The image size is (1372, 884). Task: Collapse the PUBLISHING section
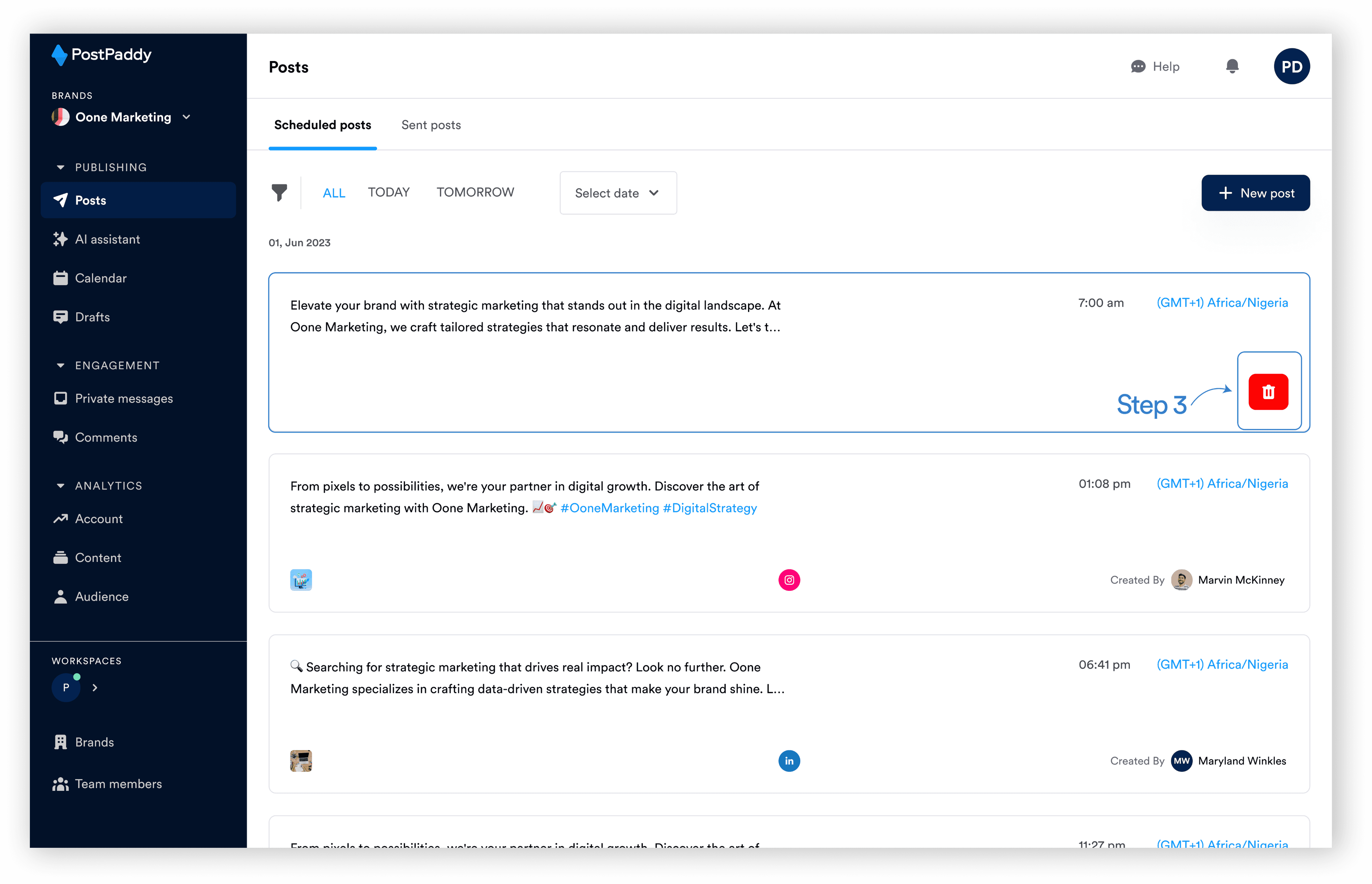tap(60, 168)
